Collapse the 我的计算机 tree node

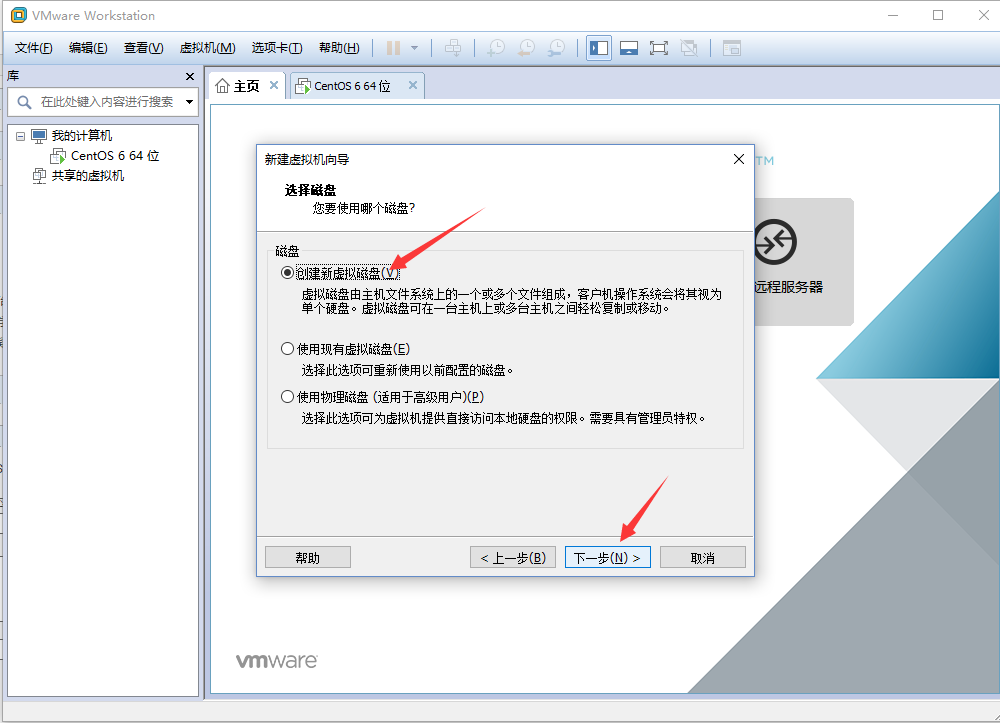pyautogui.click(x=20, y=136)
